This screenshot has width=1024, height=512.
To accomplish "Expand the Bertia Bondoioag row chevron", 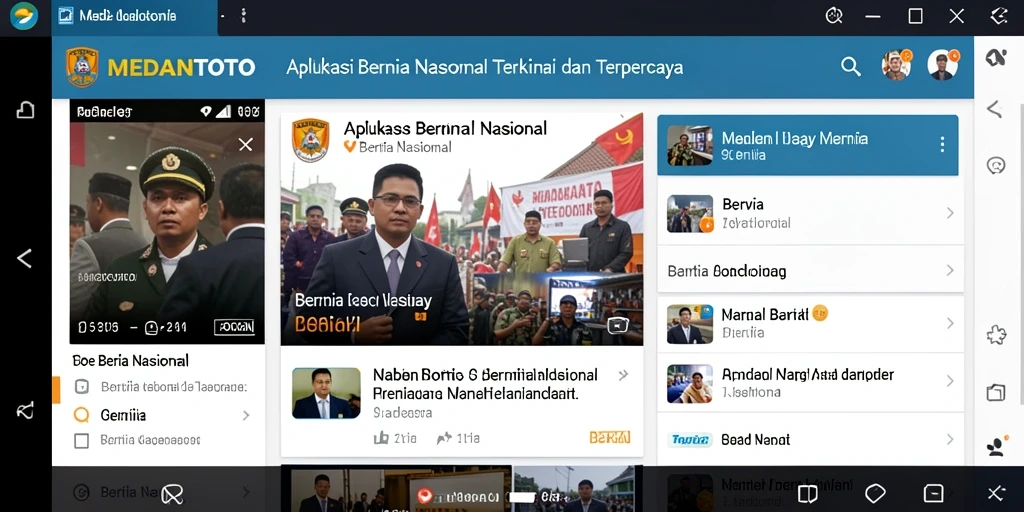I will click(x=950, y=270).
